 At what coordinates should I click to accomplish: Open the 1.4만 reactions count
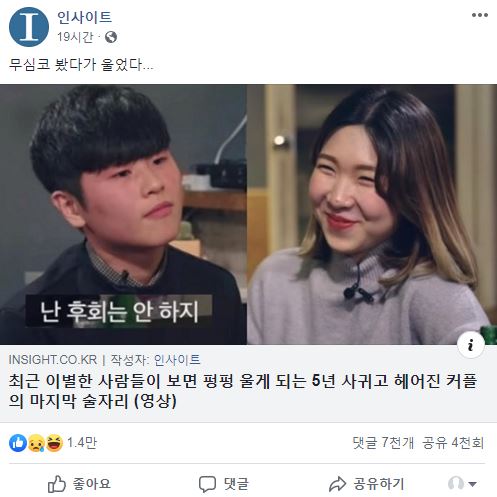82,443
